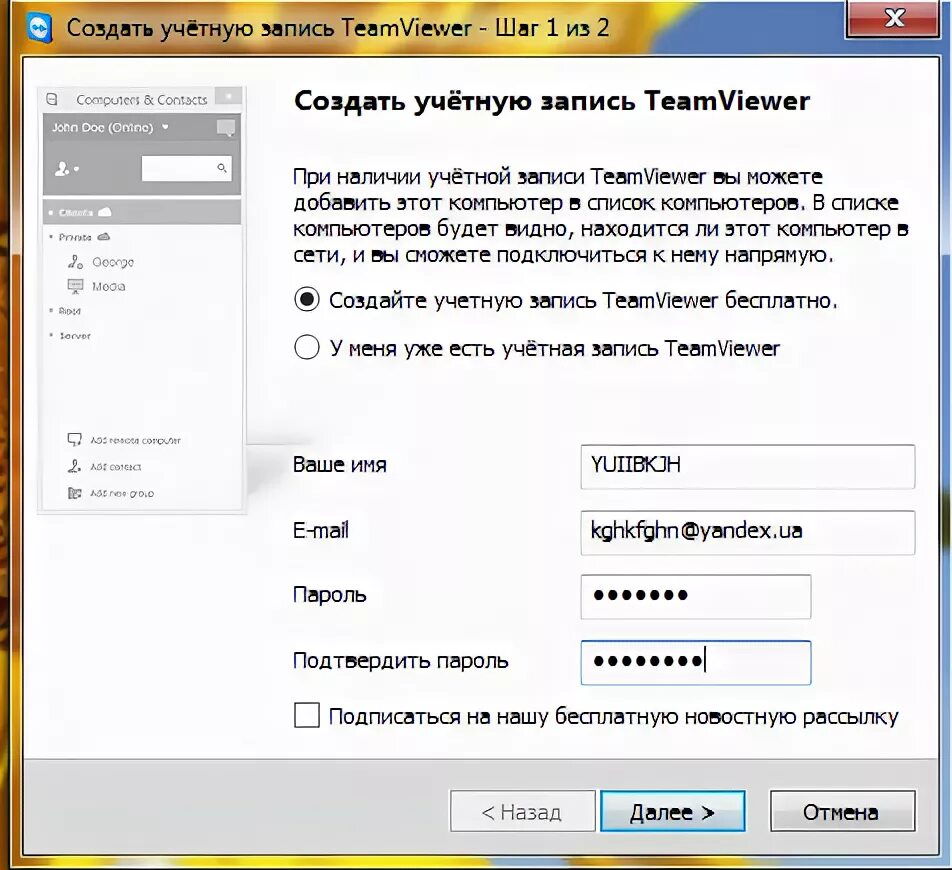The height and width of the screenshot is (870, 952).
Task: Select 'У меня уже есть учётная запись' option
Action: click(x=307, y=347)
